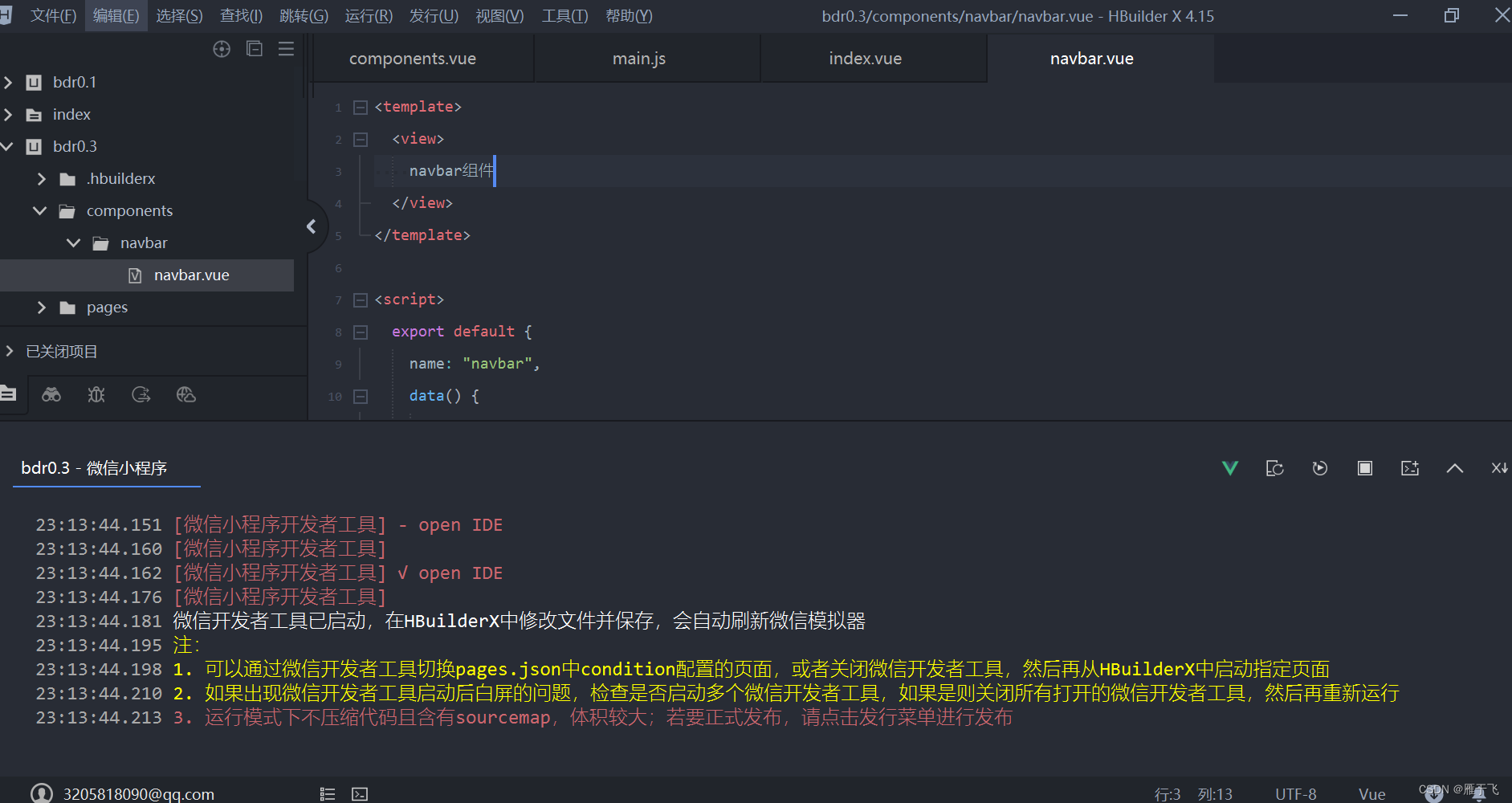
Task: Click the device rerun icon in console
Action: tap(1275, 468)
